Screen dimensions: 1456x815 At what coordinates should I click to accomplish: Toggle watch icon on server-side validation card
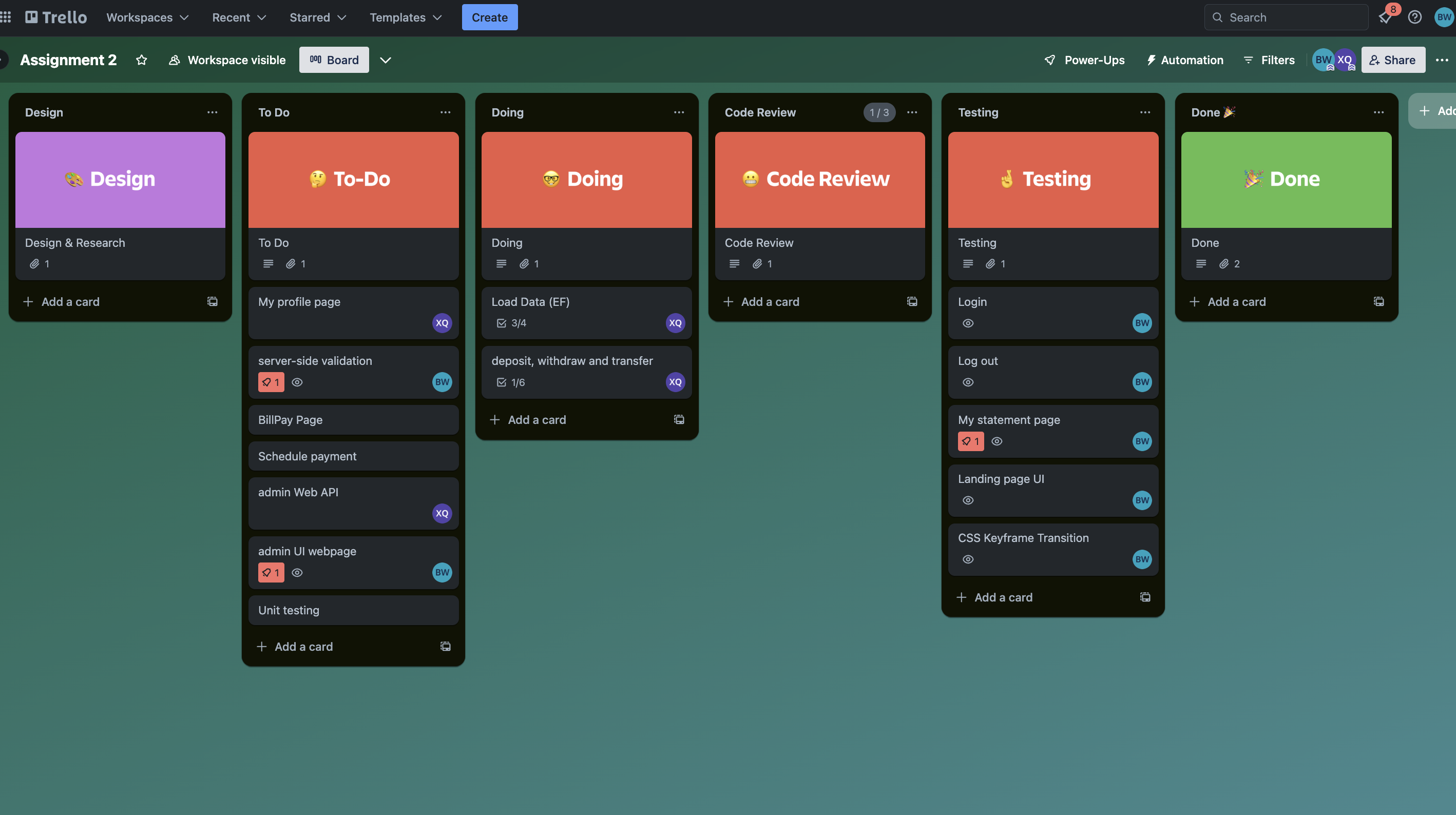tap(297, 383)
